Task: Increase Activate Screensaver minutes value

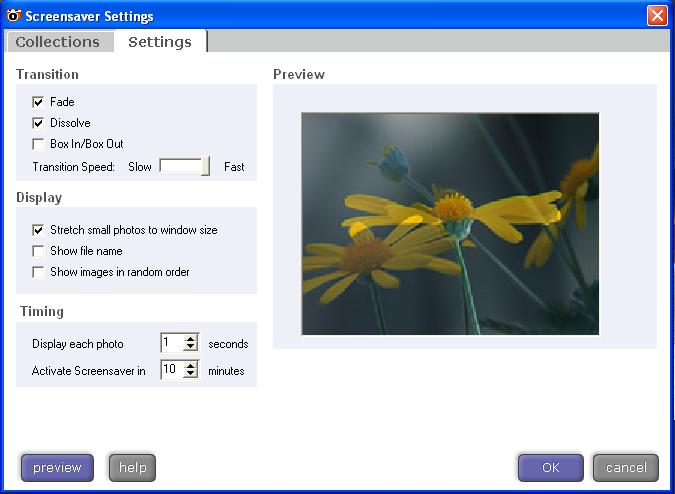Action: click(190, 365)
